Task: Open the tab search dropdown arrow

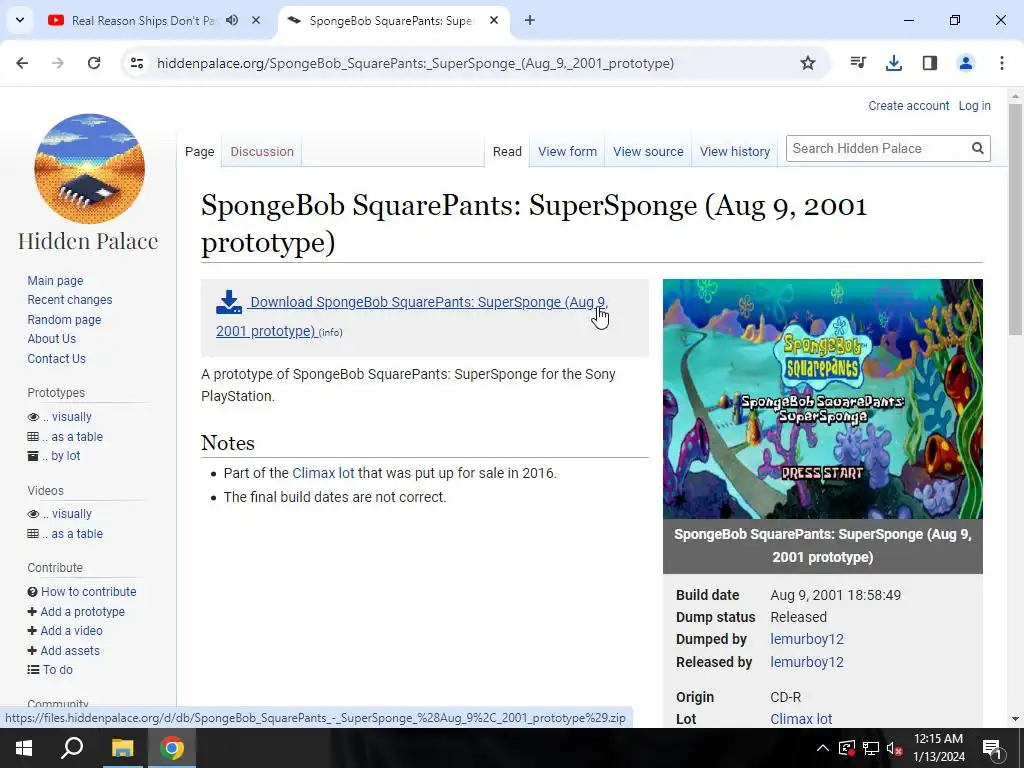Action: (20, 20)
